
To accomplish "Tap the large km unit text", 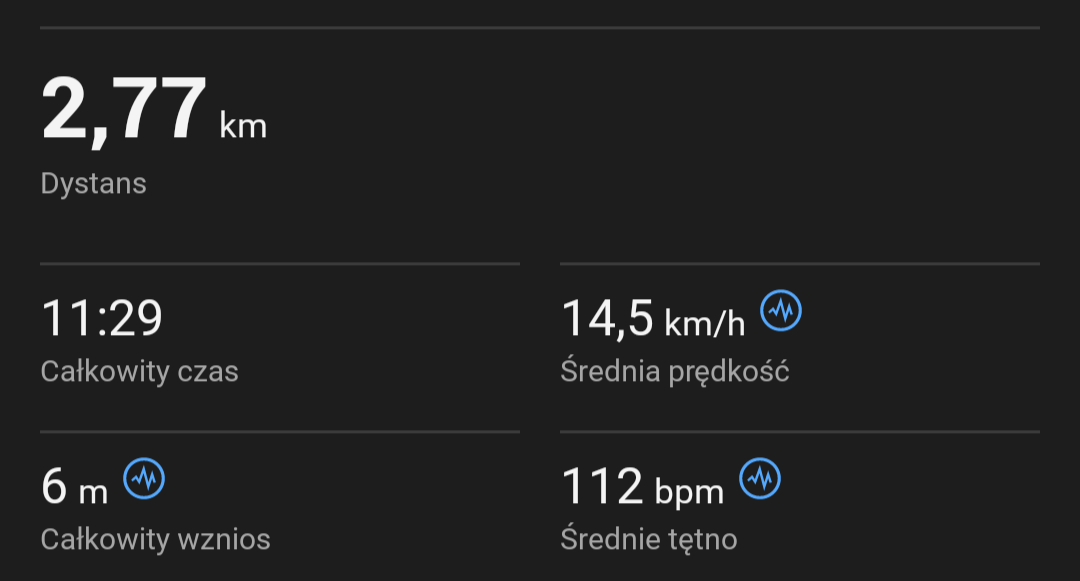I will [x=243, y=127].
